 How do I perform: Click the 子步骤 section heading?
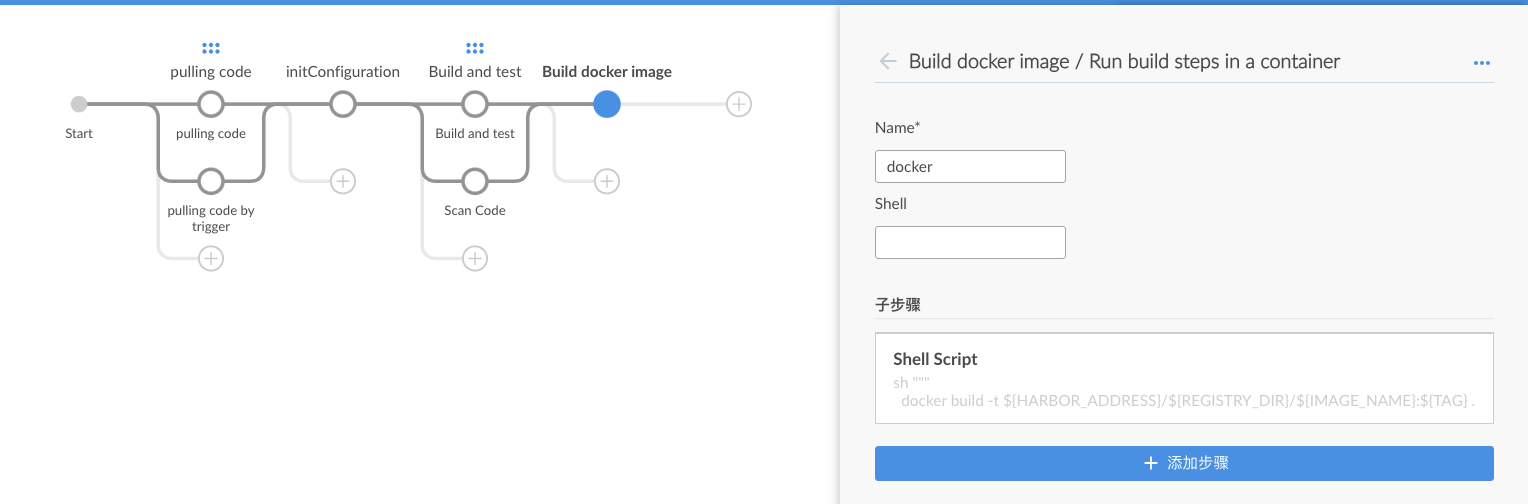tap(897, 305)
